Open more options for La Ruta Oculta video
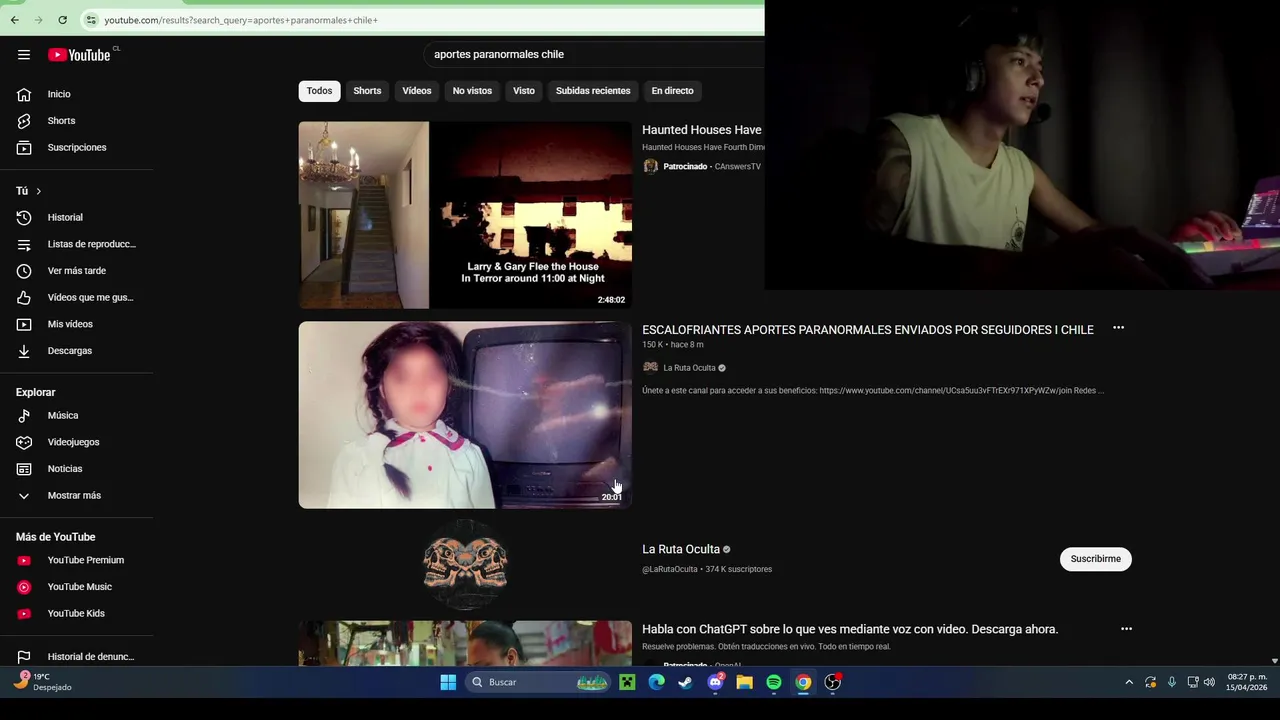Screen dimensions: 1280x720 point(1118,328)
